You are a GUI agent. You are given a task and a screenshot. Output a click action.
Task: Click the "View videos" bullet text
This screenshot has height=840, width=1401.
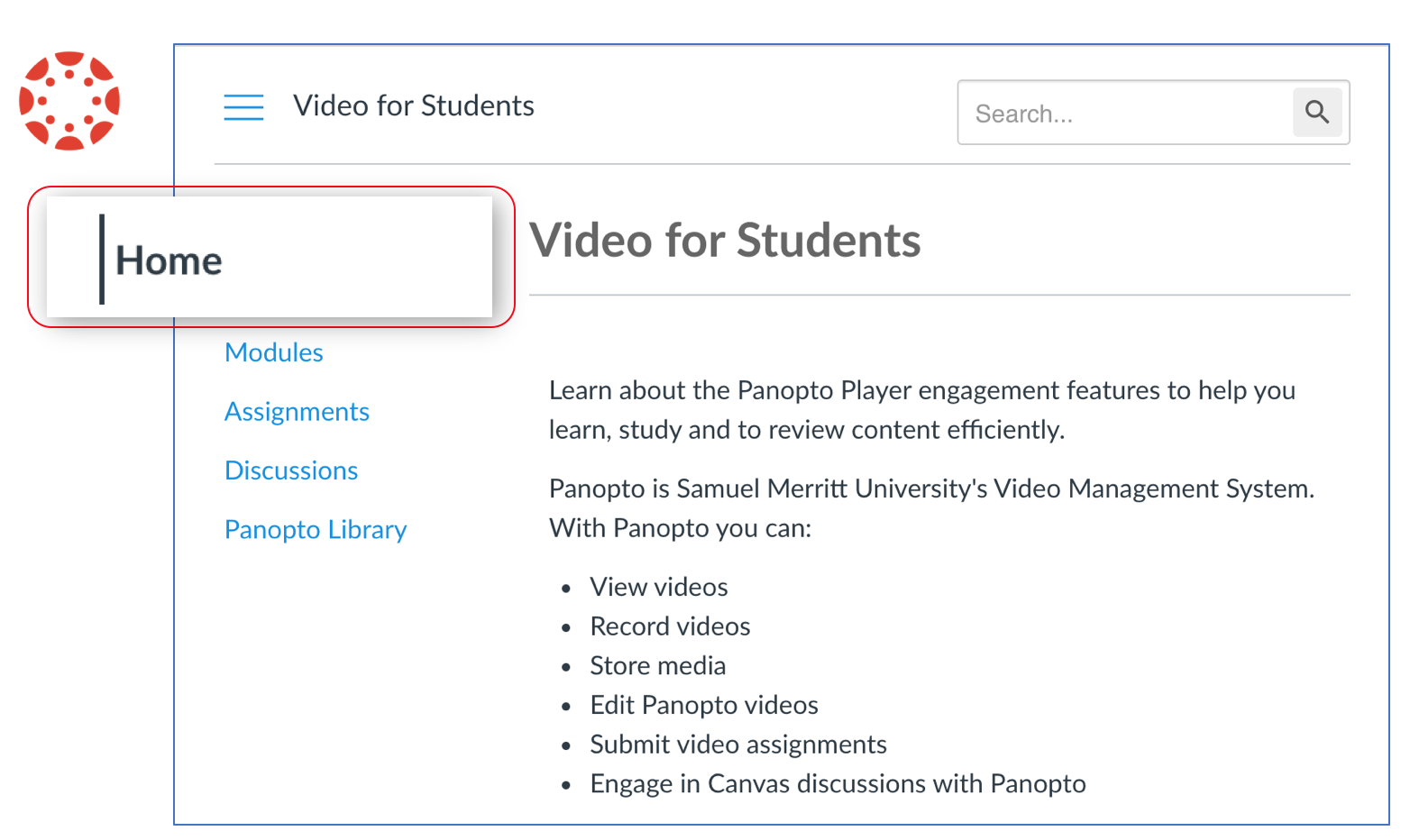click(659, 587)
